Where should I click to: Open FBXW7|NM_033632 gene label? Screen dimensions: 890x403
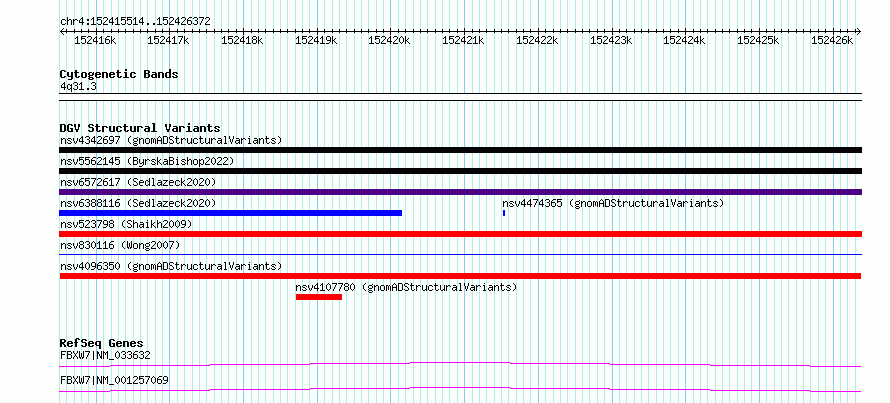(105, 356)
